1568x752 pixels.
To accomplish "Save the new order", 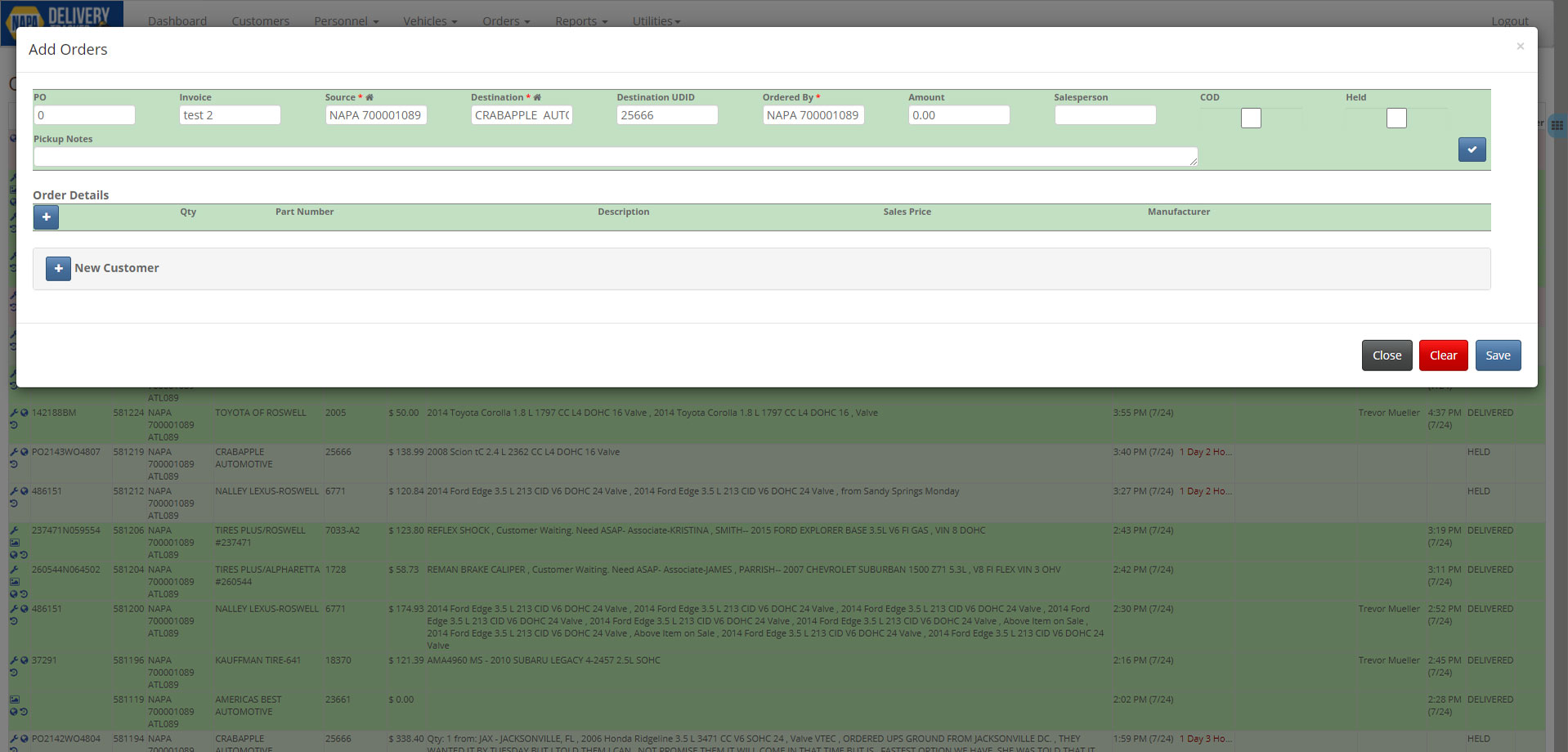I will 1497,355.
